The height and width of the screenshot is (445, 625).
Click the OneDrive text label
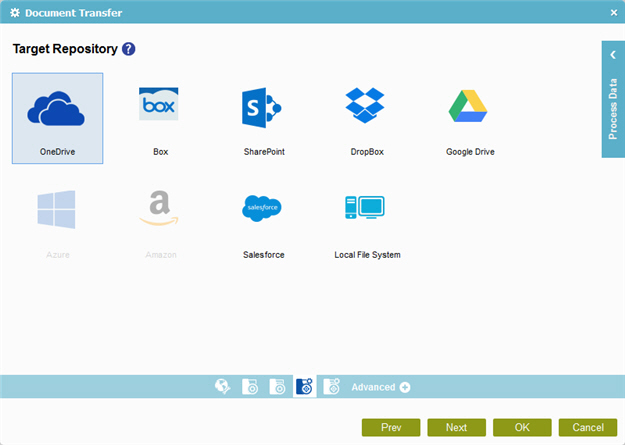(57, 152)
